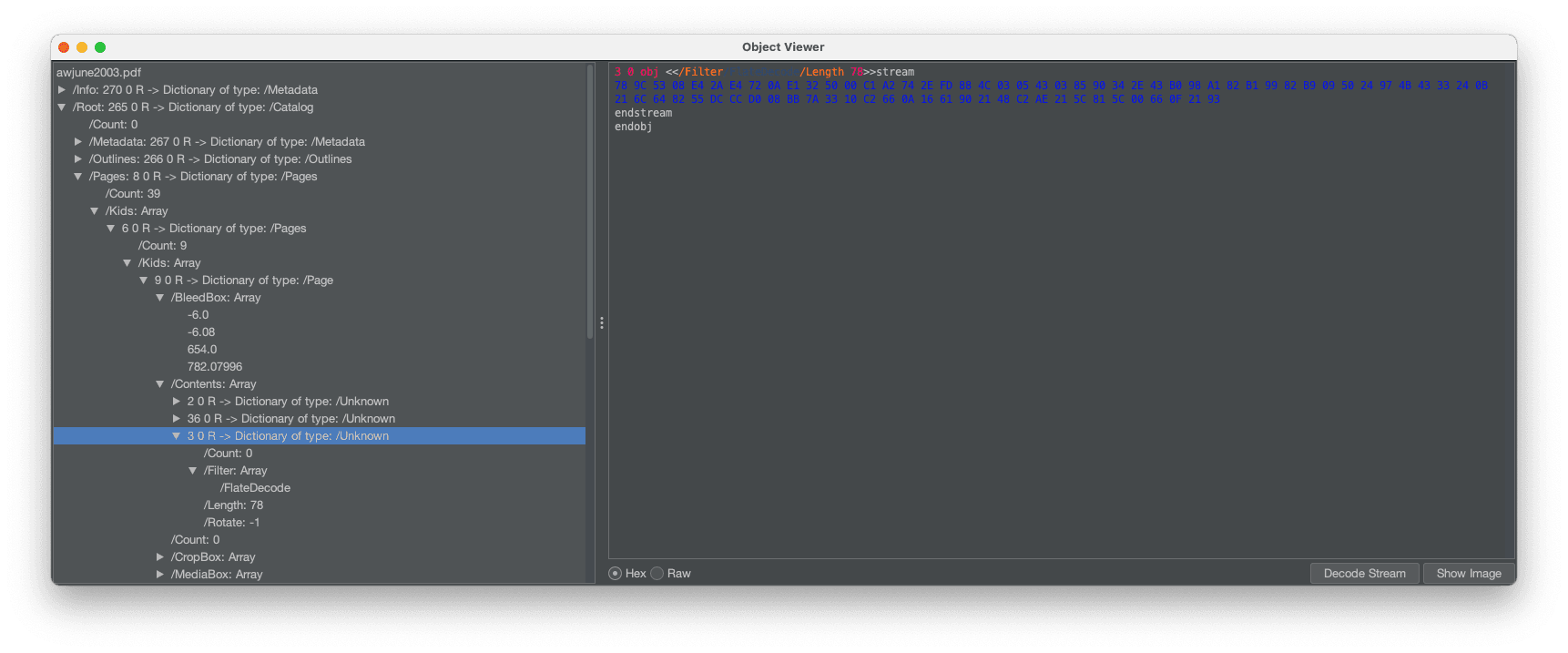Expand the /Metadata: 267 0 R node
1568x653 pixels.
78,142
